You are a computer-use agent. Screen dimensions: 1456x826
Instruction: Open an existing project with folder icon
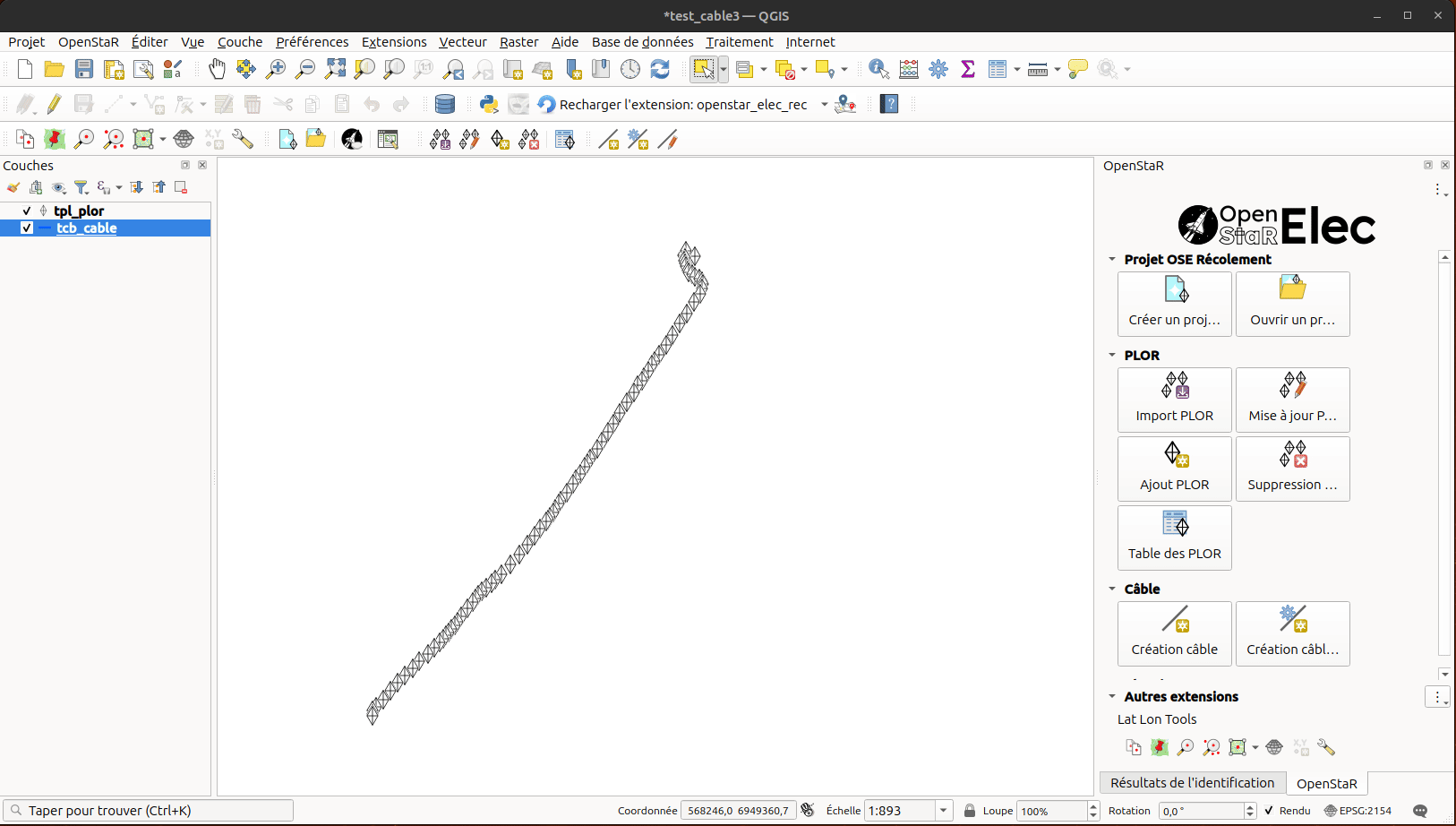click(x=54, y=69)
